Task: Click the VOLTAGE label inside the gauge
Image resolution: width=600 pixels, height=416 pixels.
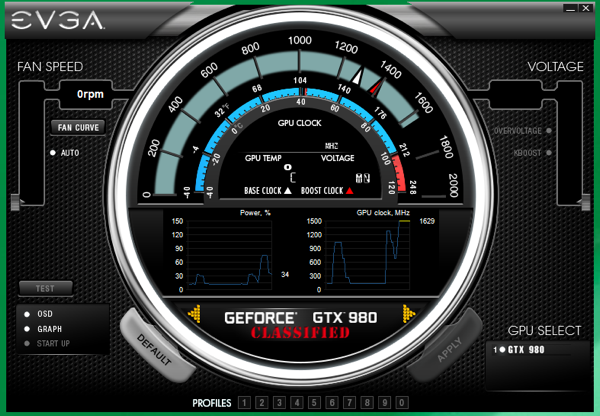Action: [x=338, y=158]
